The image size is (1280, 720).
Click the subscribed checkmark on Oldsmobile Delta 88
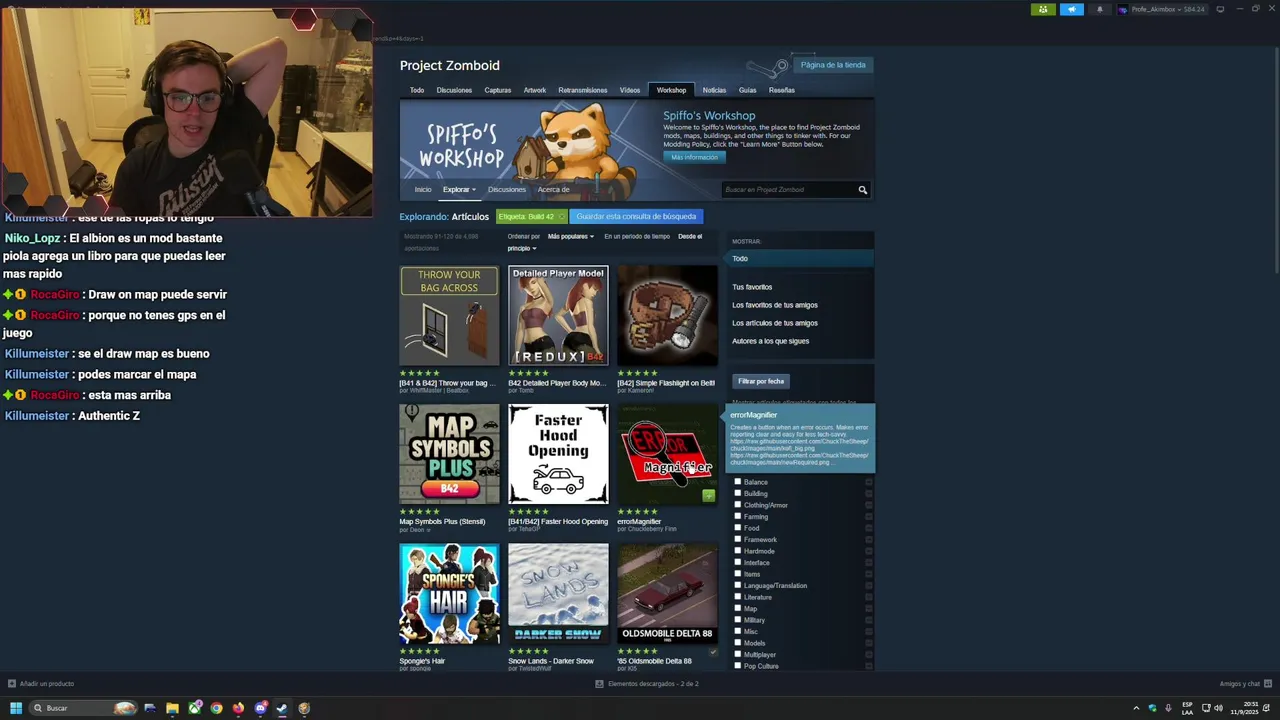click(713, 652)
